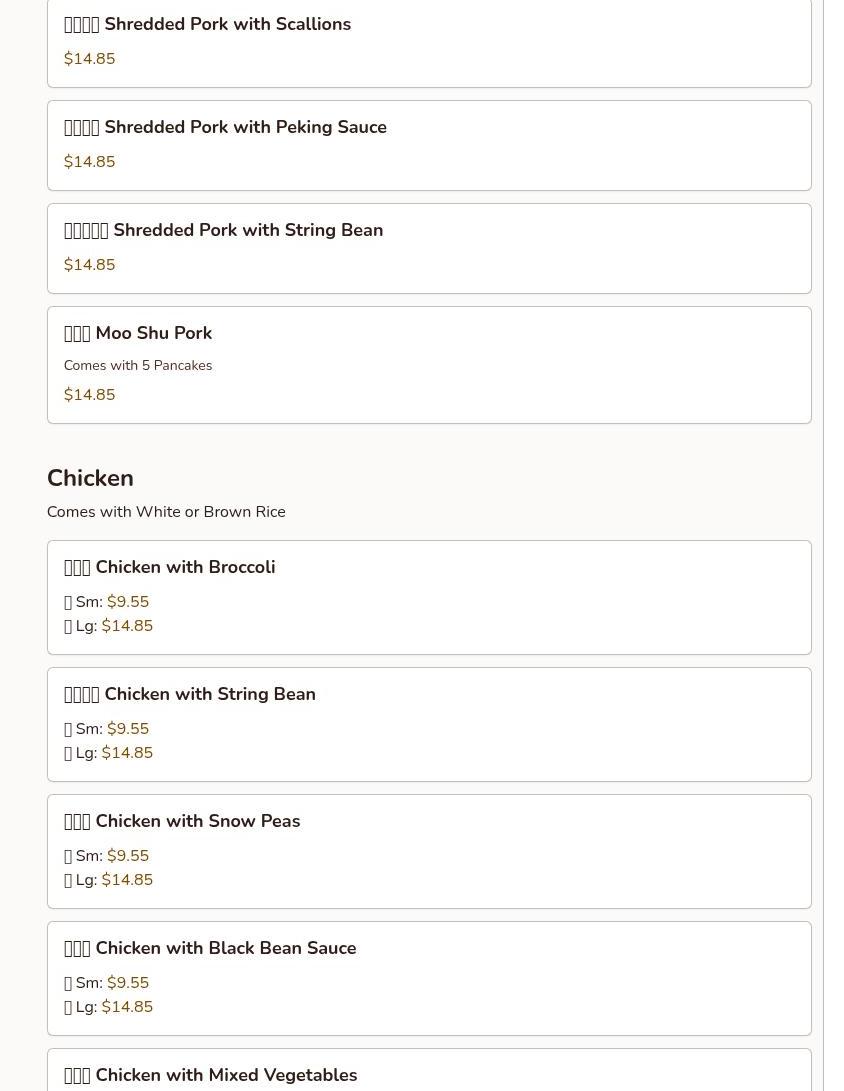Click the 'Comes with White or Brown Rice' note
The height and width of the screenshot is (1091, 844).
click(x=166, y=512)
